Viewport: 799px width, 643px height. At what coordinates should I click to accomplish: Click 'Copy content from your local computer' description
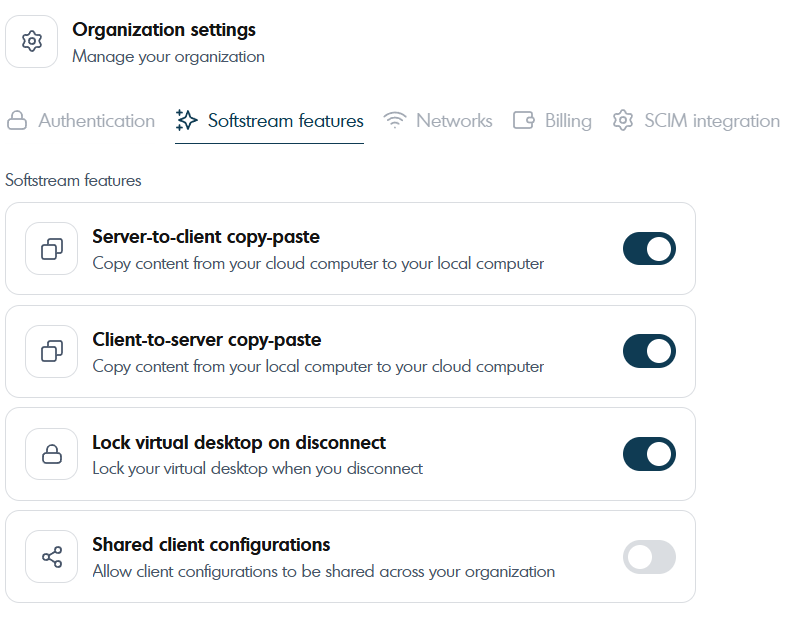pyautogui.click(x=318, y=366)
